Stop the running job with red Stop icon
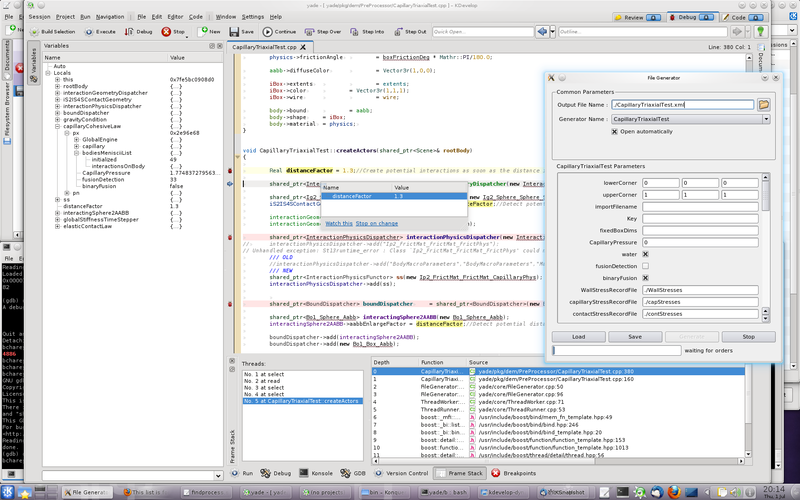This screenshot has height=500, width=800. click(166, 32)
